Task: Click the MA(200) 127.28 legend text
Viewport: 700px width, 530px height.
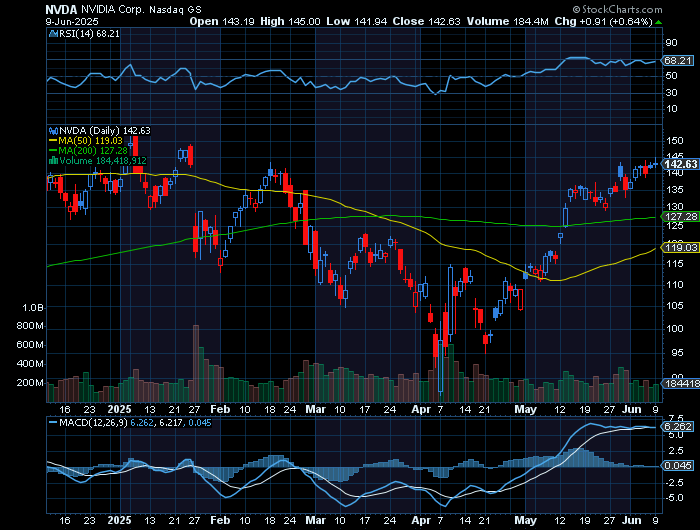Action: (93, 151)
